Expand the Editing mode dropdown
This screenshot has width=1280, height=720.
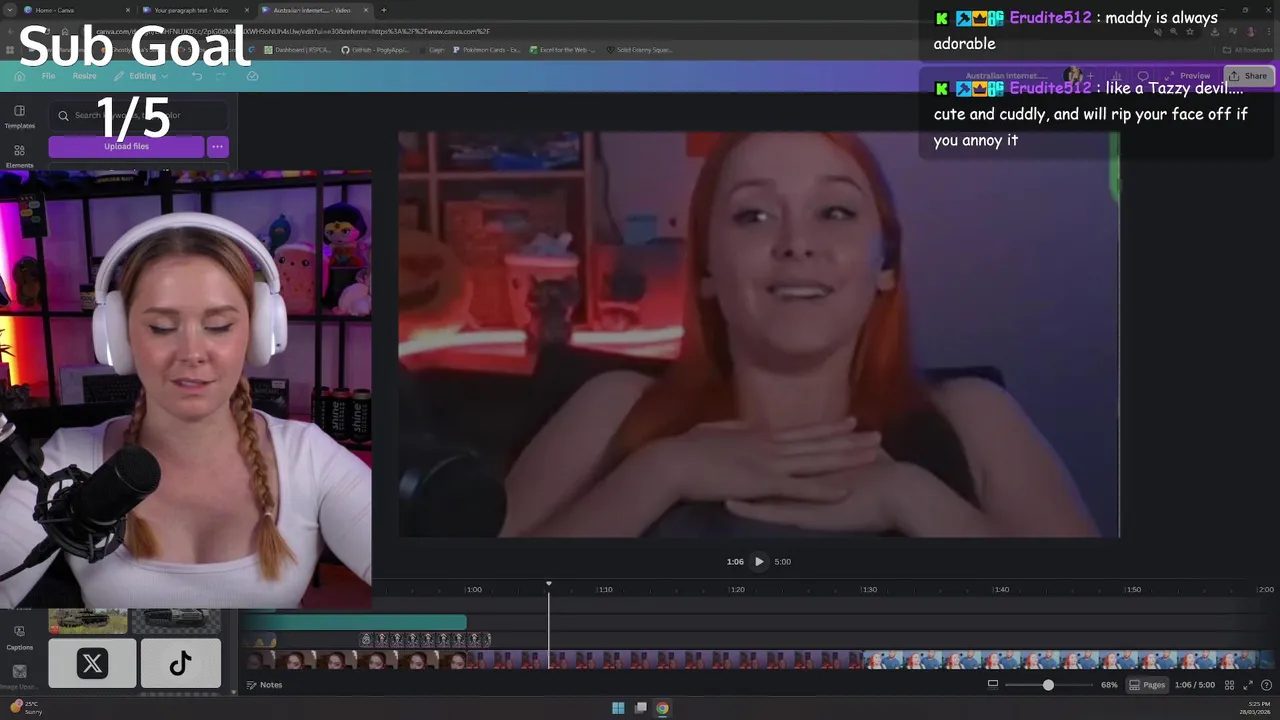coord(142,76)
